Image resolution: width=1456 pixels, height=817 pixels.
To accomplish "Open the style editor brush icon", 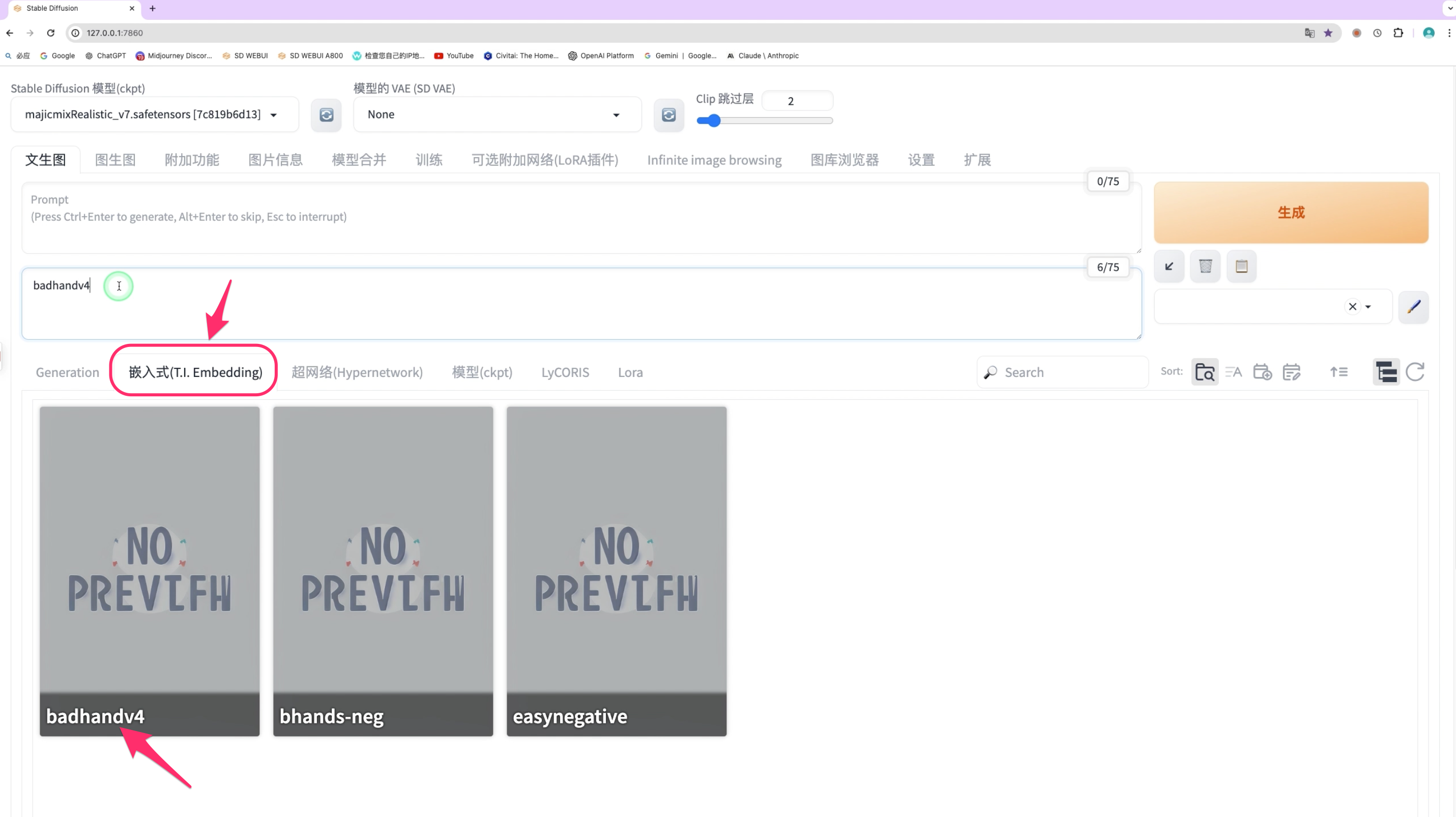I will tap(1414, 307).
